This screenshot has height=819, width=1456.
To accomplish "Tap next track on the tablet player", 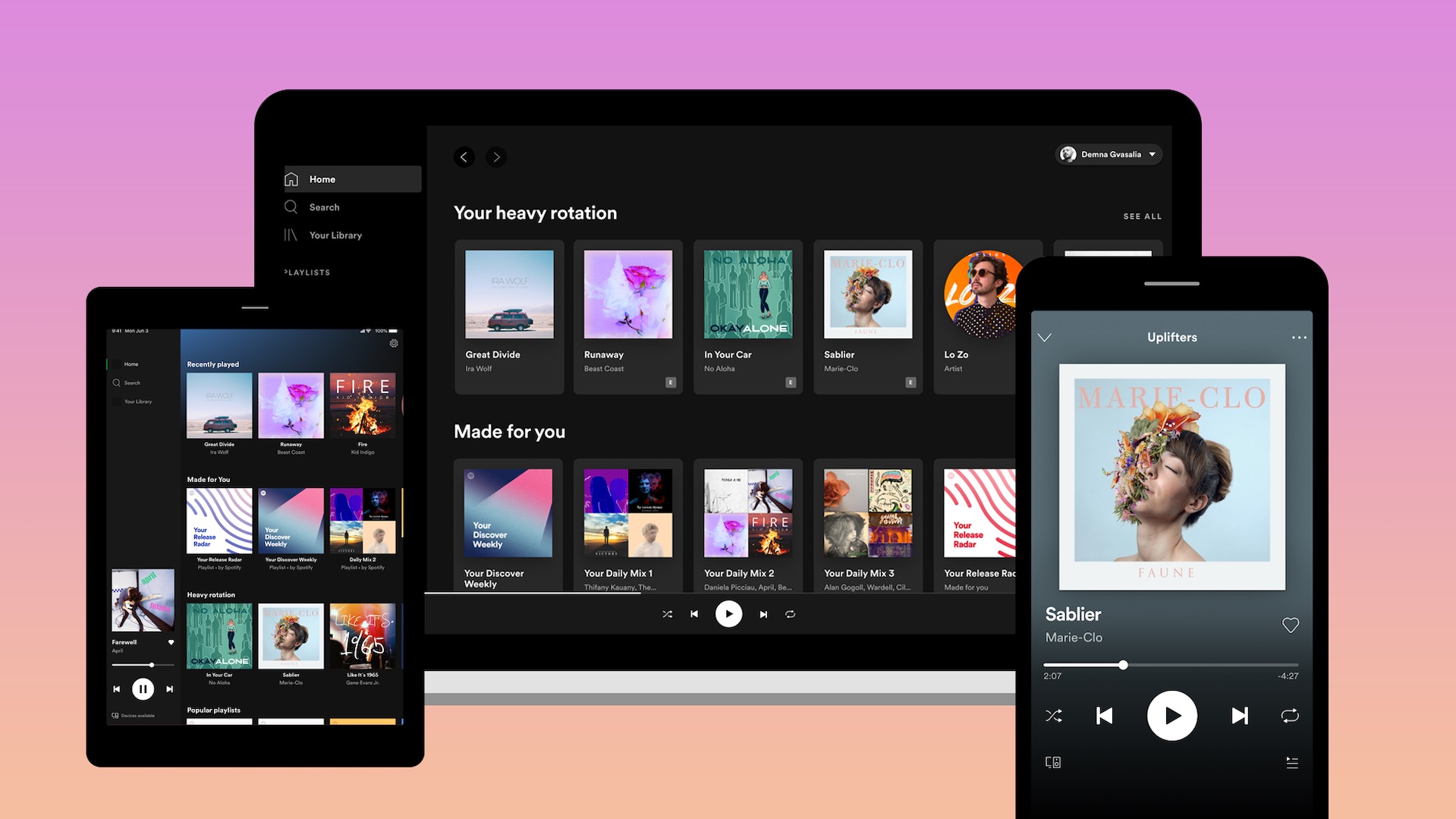I will coord(169,689).
